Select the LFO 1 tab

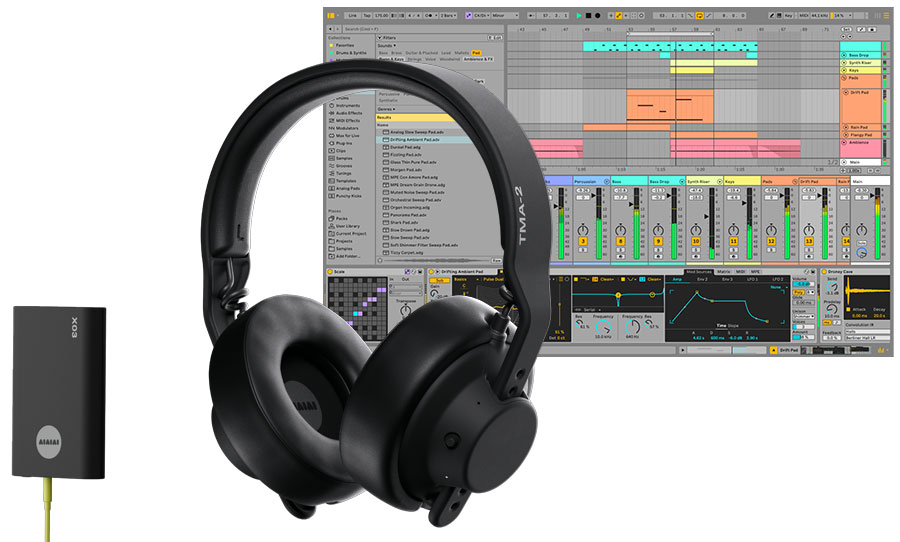pyautogui.click(x=752, y=279)
